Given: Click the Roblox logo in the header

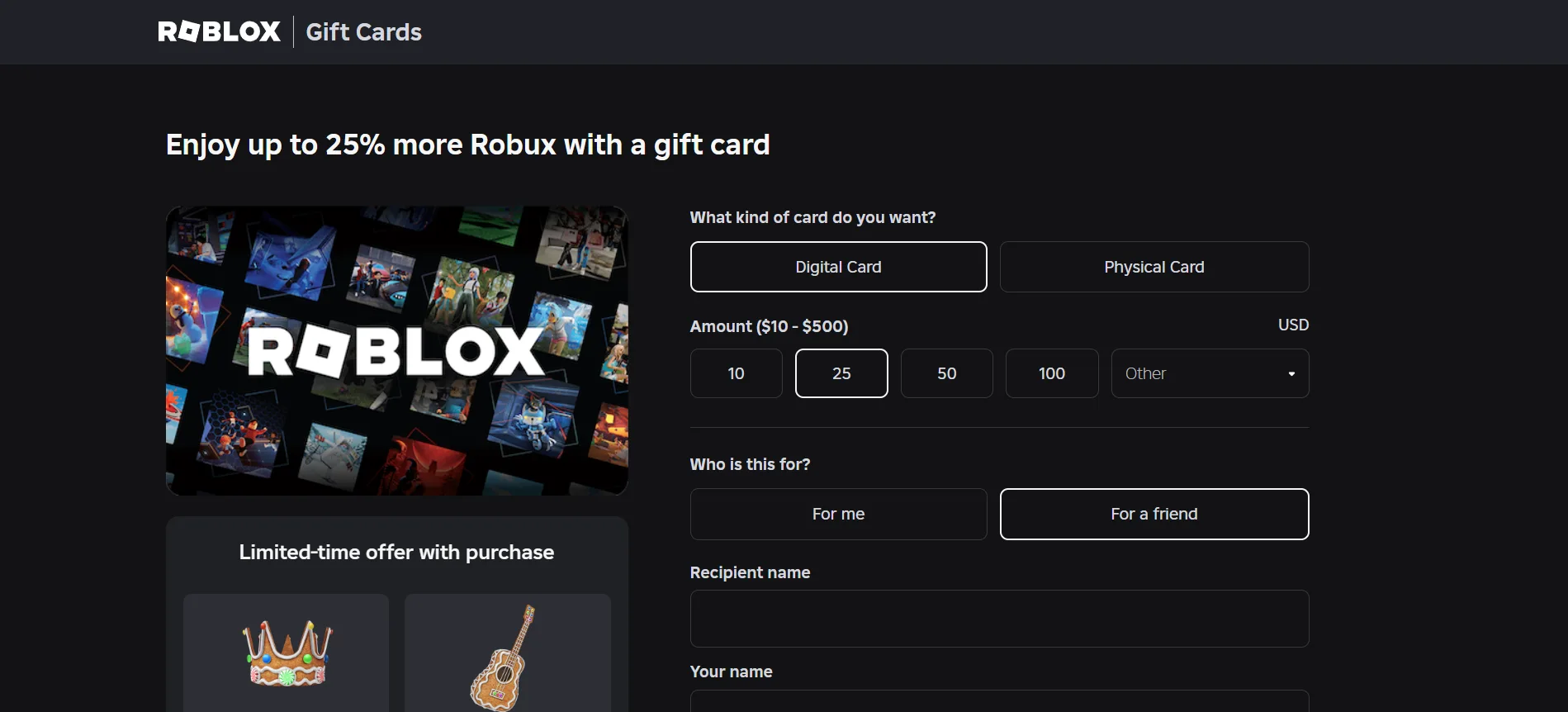Looking at the screenshot, I should tap(218, 31).
